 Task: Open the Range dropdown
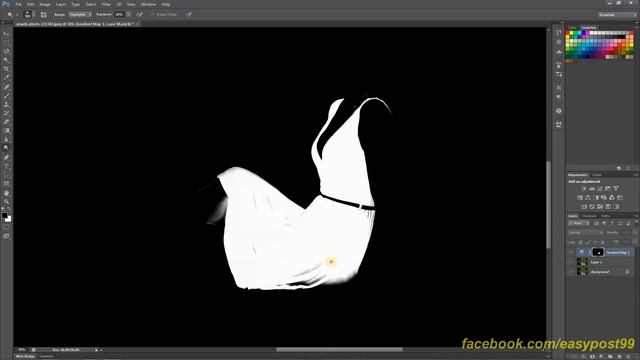point(80,14)
